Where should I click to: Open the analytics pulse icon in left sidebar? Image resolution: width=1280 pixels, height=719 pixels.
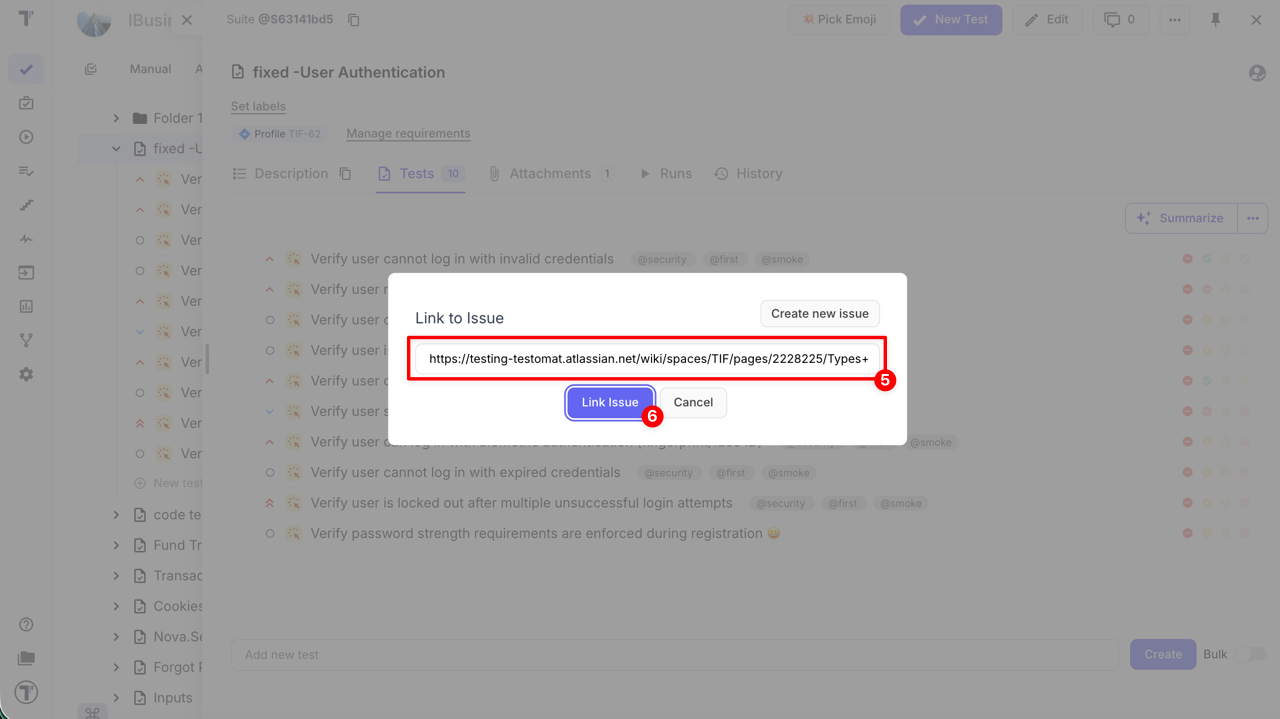coord(26,238)
